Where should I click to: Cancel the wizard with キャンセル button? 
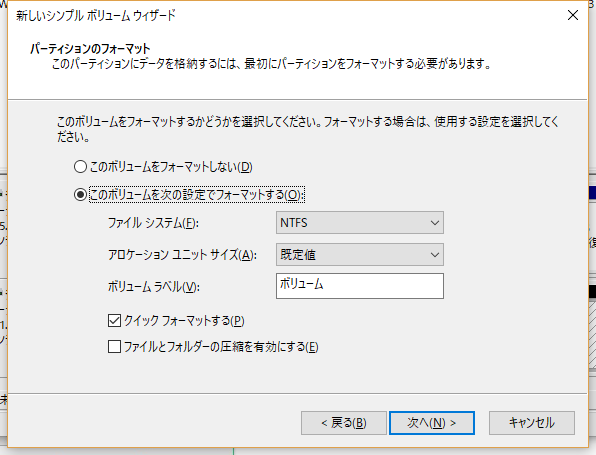(x=532, y=423)
